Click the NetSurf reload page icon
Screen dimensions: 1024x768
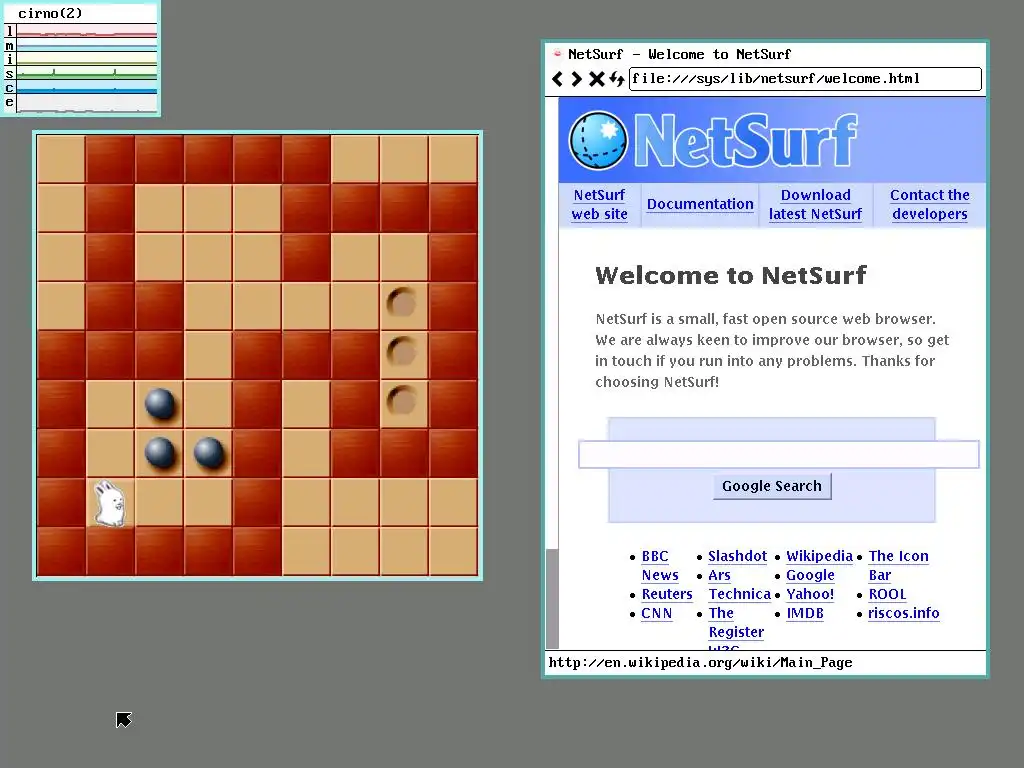(x=616, y=79)
